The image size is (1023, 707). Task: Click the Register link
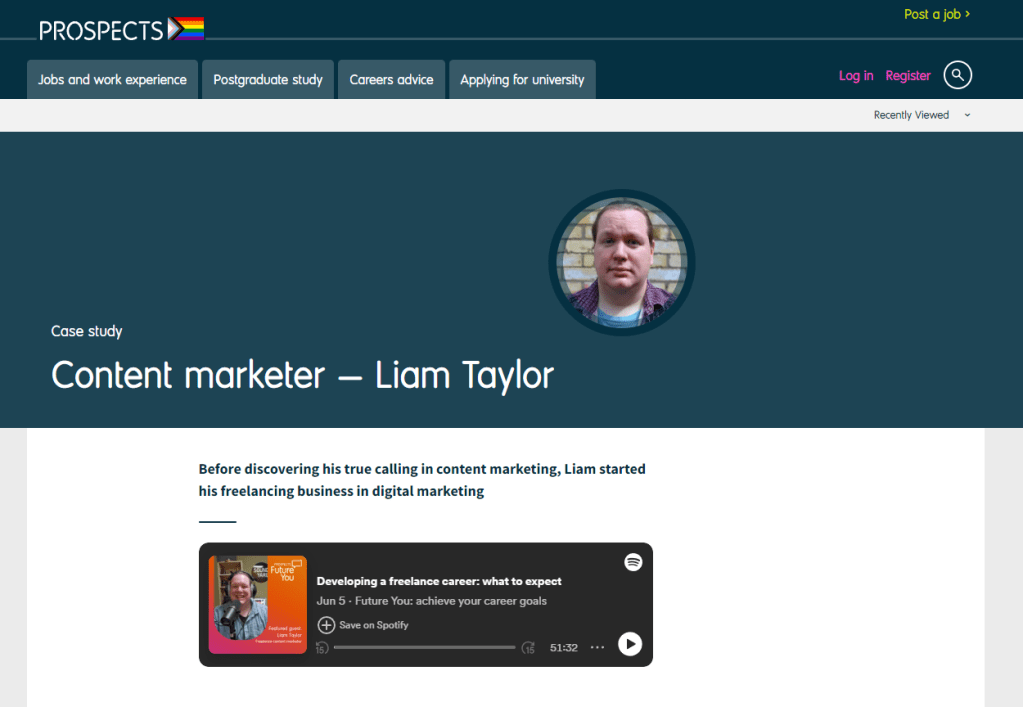(x=908, y=76)
